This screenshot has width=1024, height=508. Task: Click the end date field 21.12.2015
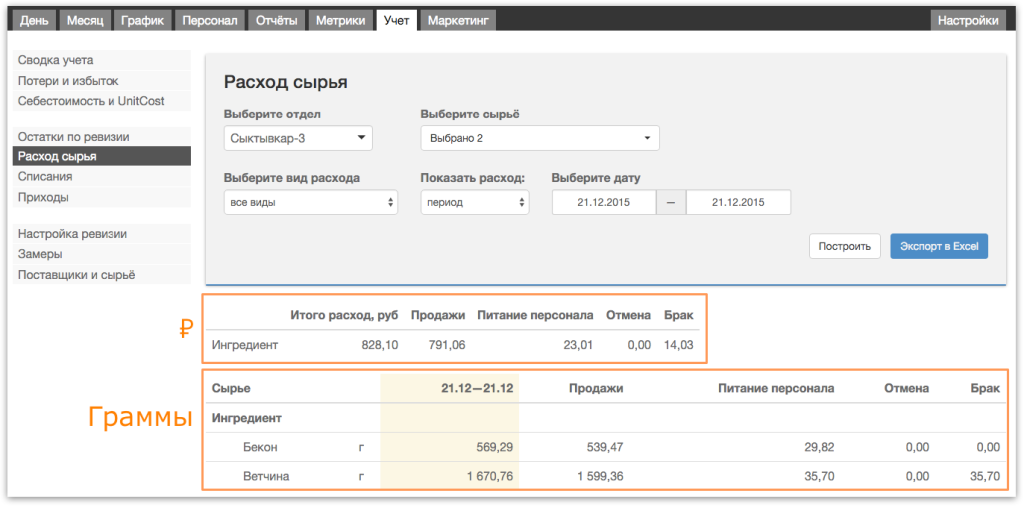click(x=738, y=202)
